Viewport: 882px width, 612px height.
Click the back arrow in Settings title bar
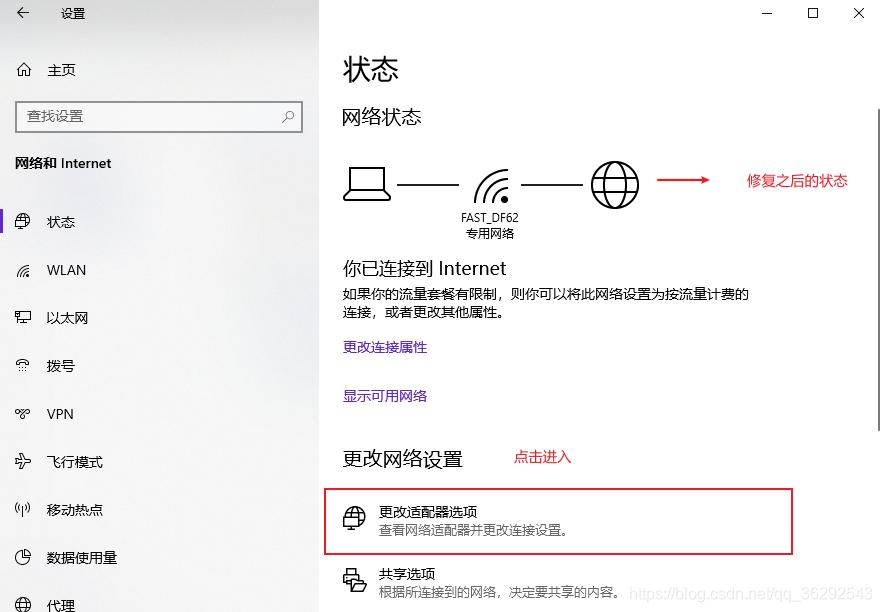22,13
